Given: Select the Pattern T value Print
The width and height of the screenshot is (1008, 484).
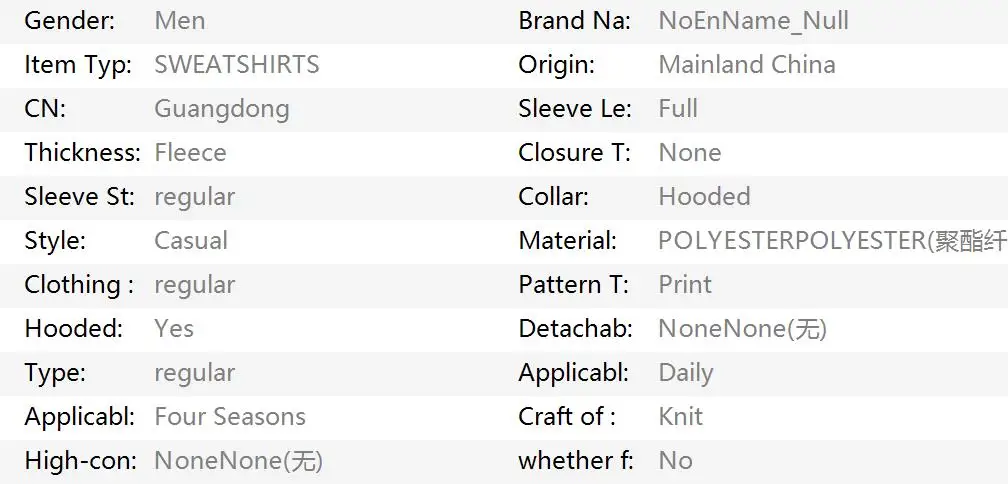Looking at the screenshot, I should [x=685, y=285].
